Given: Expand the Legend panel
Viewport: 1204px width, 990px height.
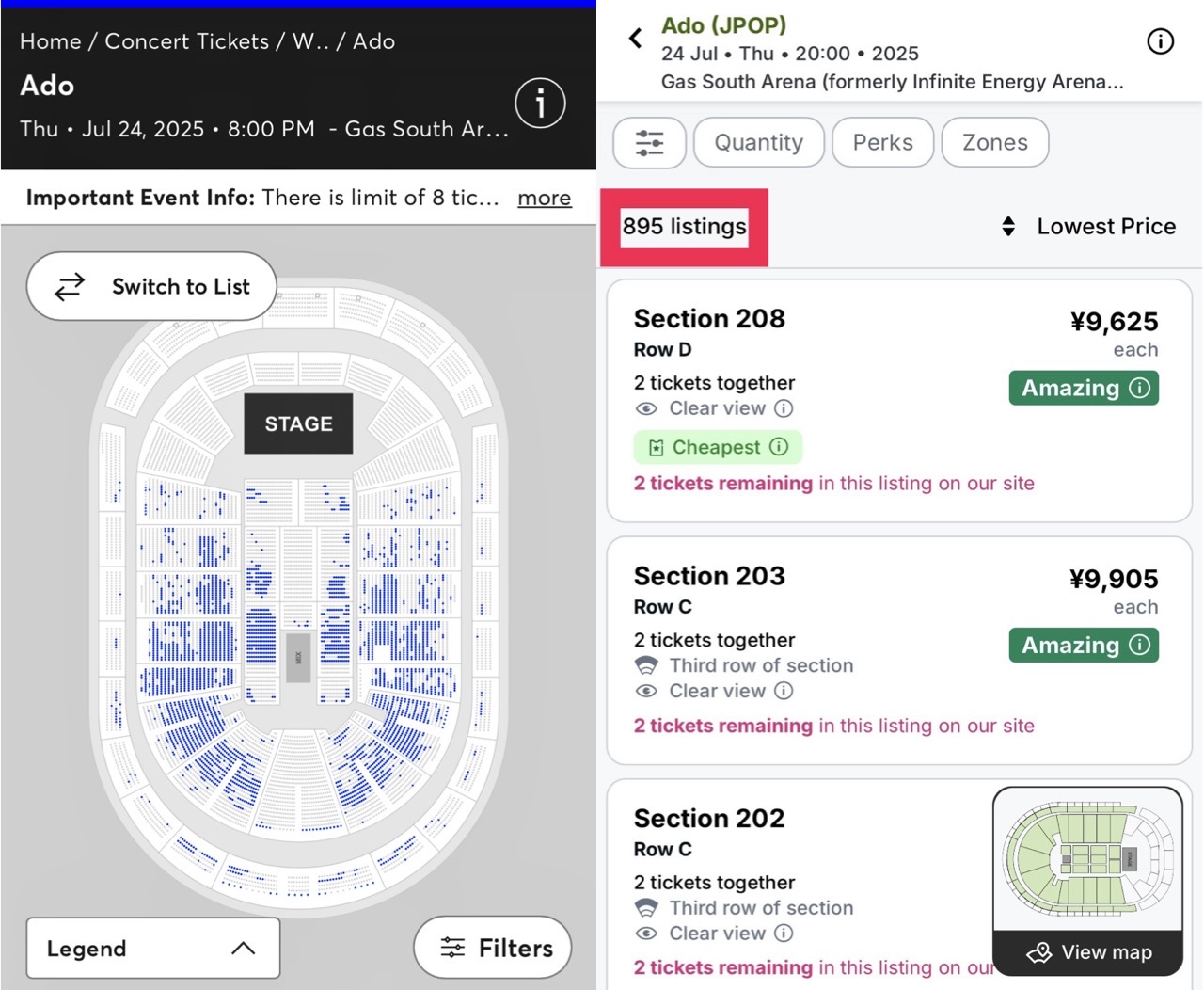Looking at the screenshot, I should click(153, 949).
